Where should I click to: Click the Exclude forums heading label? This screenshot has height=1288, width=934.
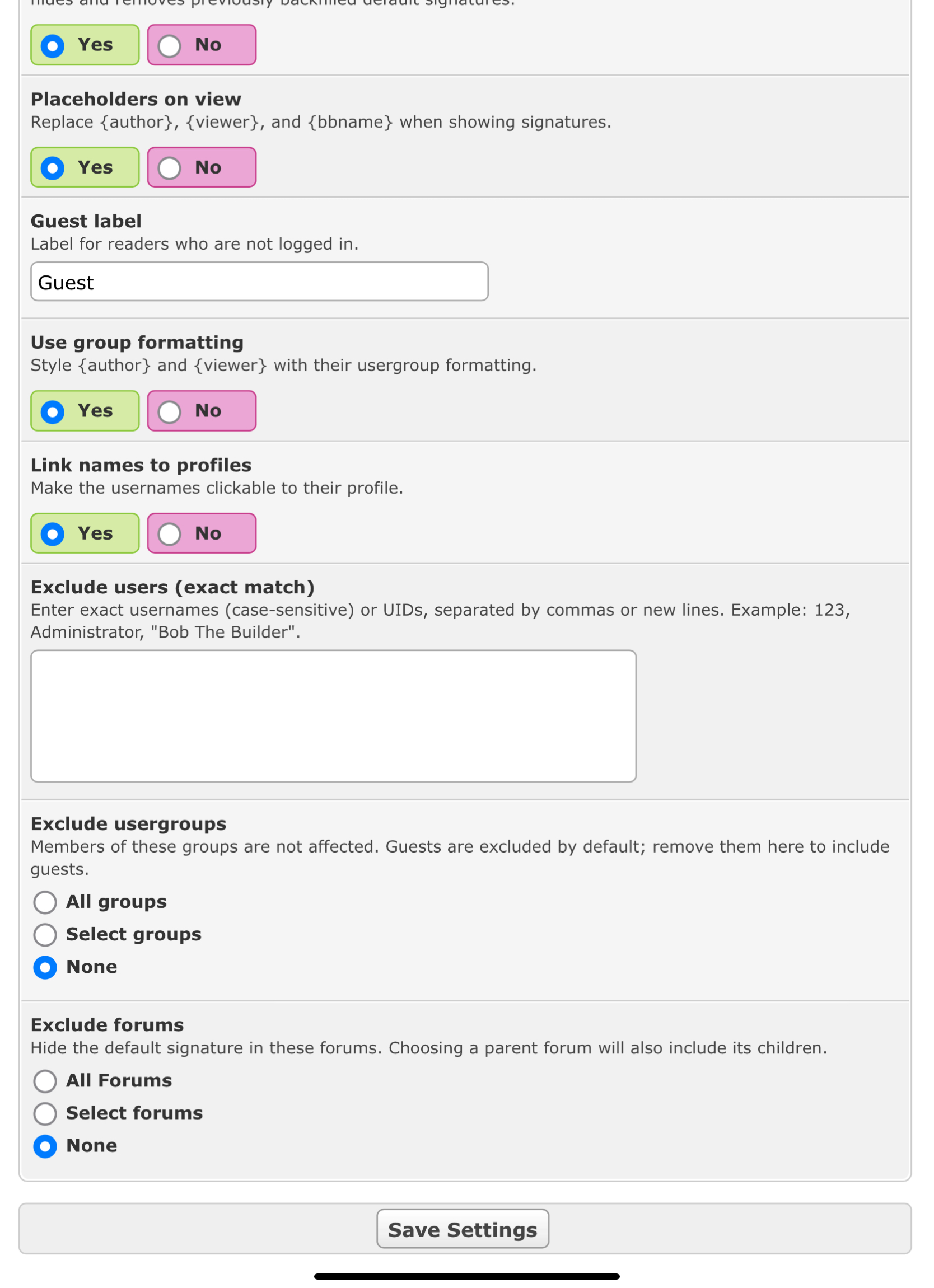click(x=108, y=1025)
